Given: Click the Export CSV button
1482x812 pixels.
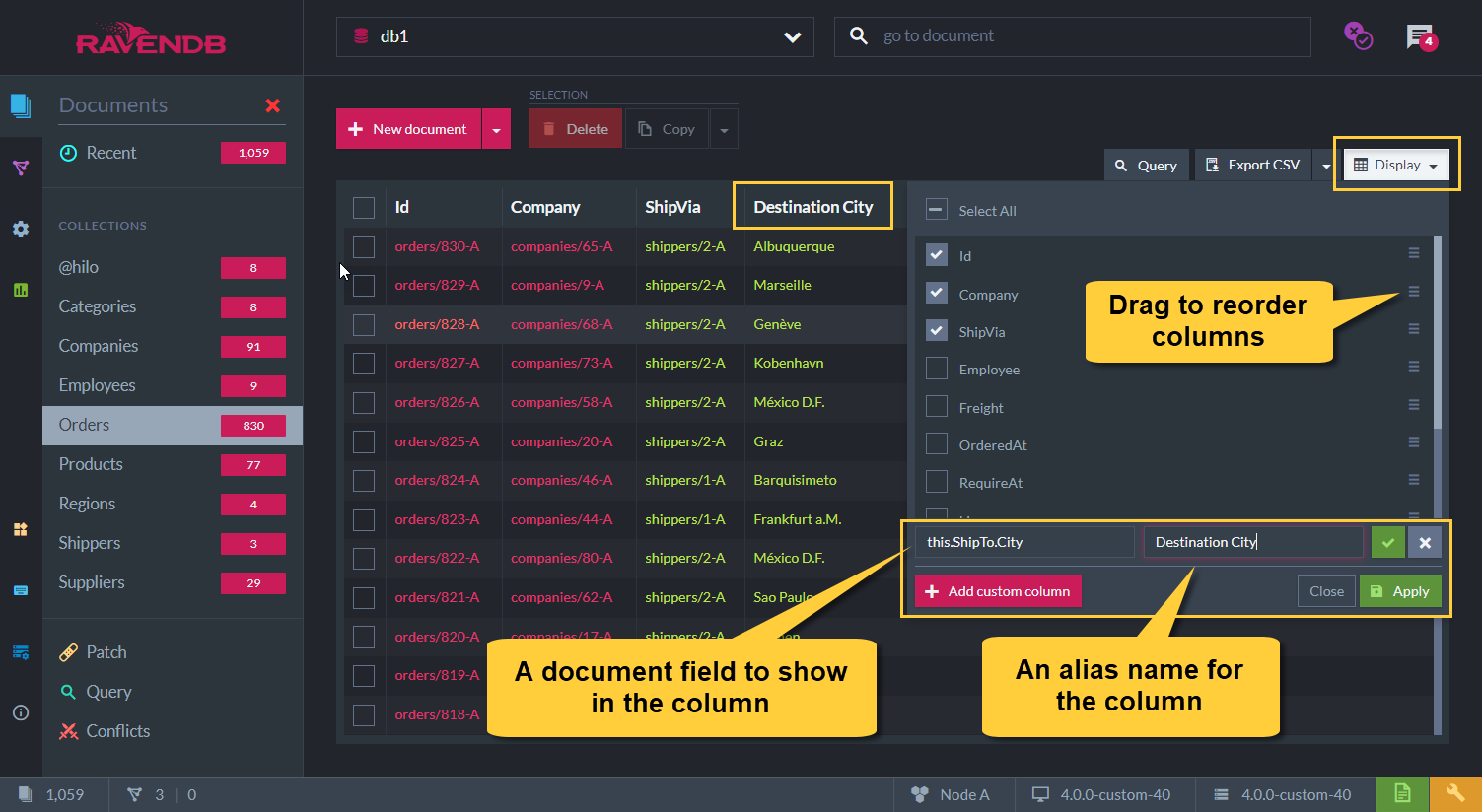Looking at the screenshot, I should pyautogui.click(x=1254, y=165).
